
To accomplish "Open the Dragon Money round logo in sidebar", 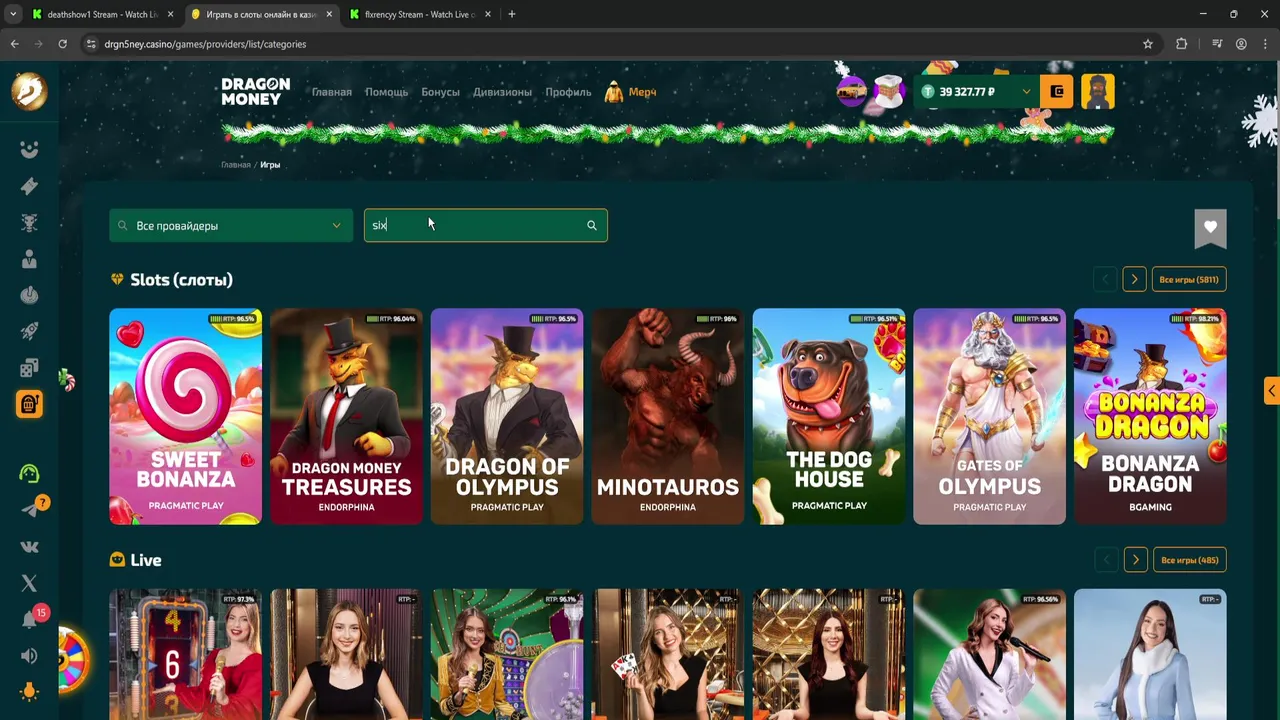I will coord(29,91).
